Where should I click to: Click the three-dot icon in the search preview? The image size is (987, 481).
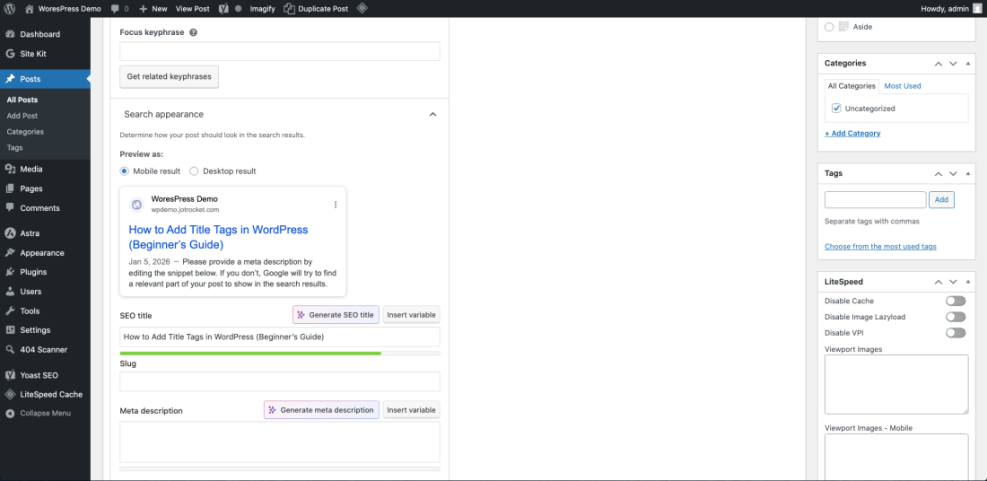(336, 205)
